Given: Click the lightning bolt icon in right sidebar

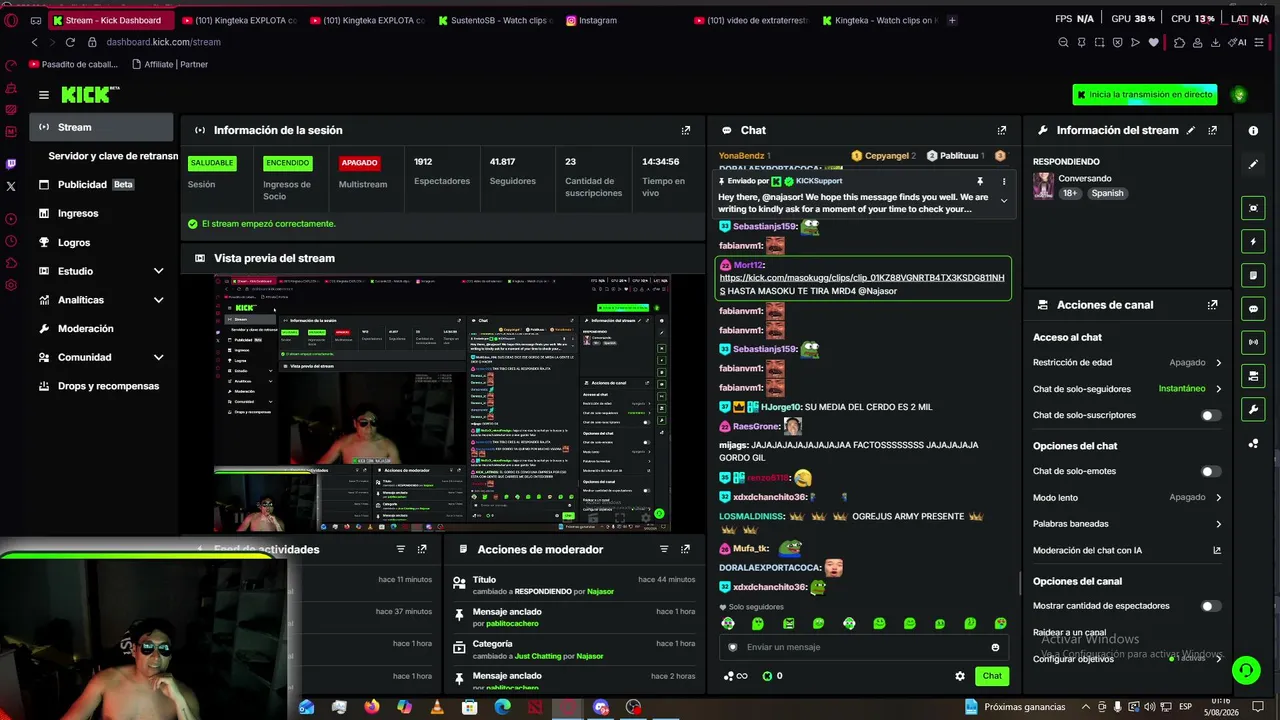Looking at the screenshot, I should coord(1253,242).
